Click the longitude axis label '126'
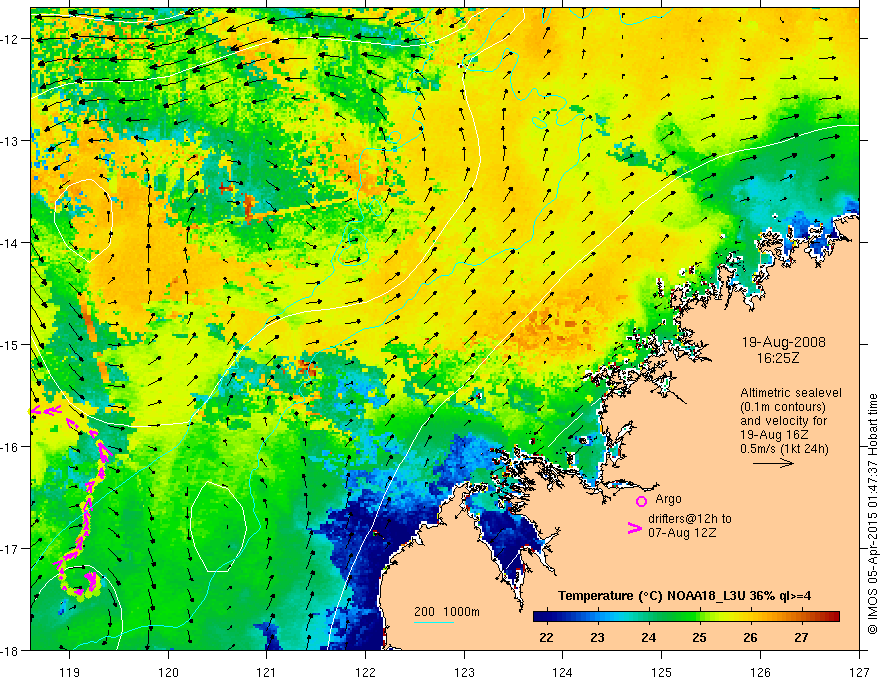880x680 pixels. pyautogui.click(x=760, y=672)
